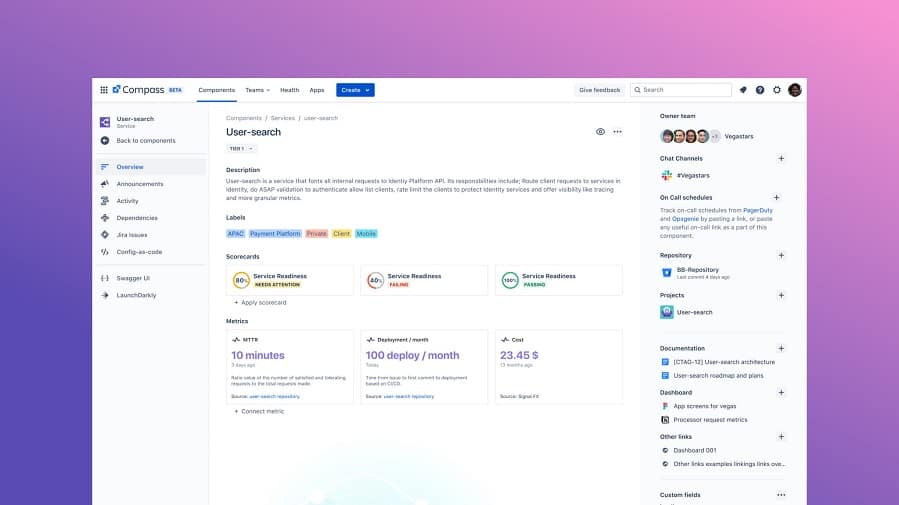Click the Activity icon in sidebar
This screenshot has height=505, width=899.
point(105,201)
